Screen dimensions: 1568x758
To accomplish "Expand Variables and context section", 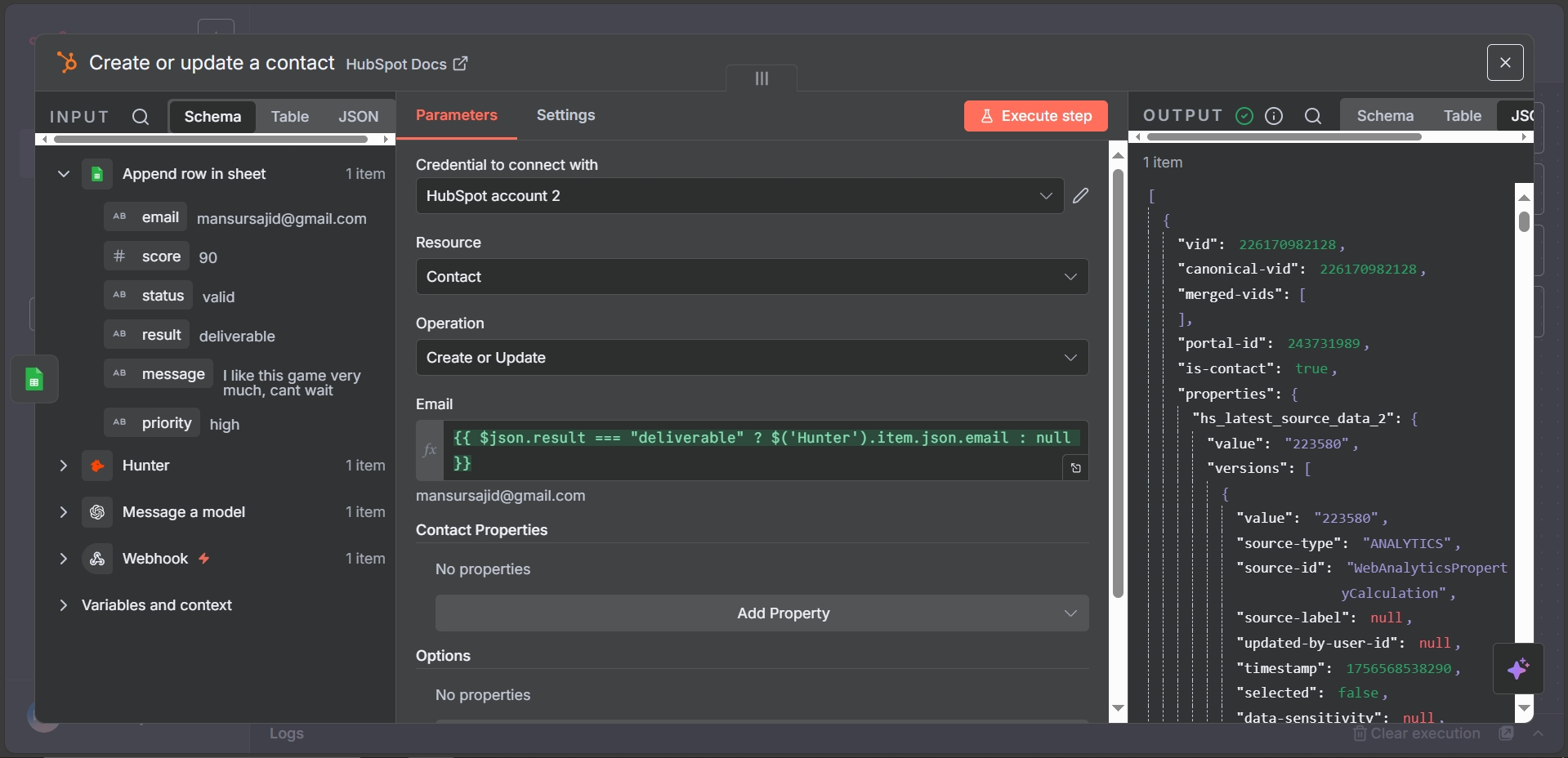I will point(63,605).
